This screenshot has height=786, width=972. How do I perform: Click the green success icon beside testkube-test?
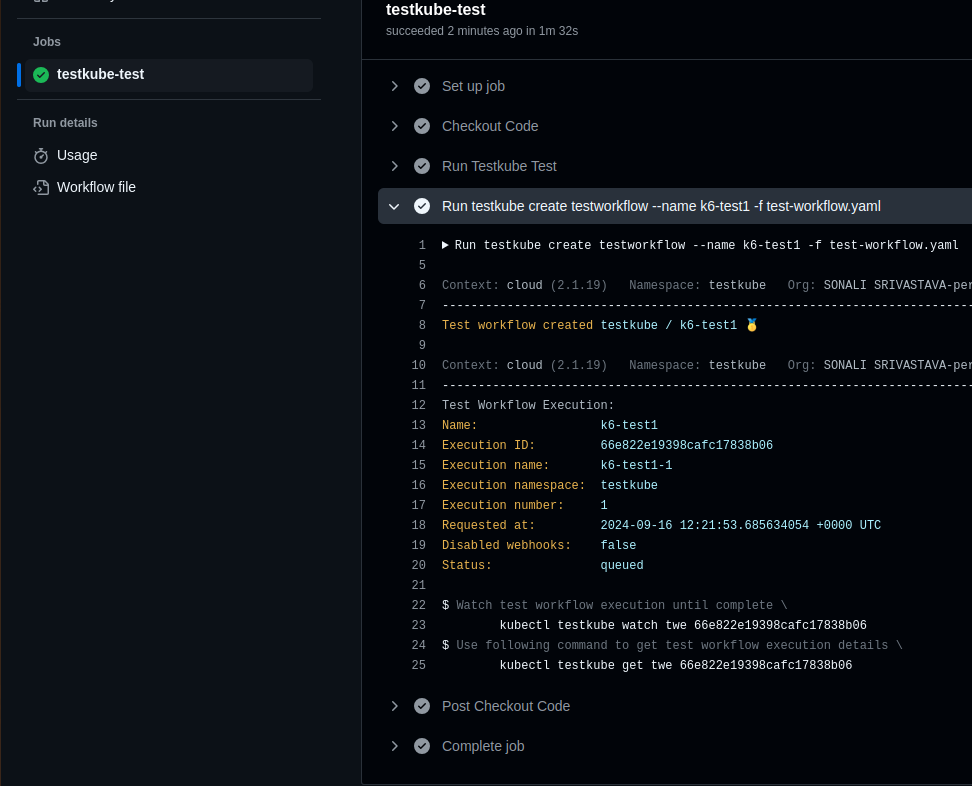[41, 75]
